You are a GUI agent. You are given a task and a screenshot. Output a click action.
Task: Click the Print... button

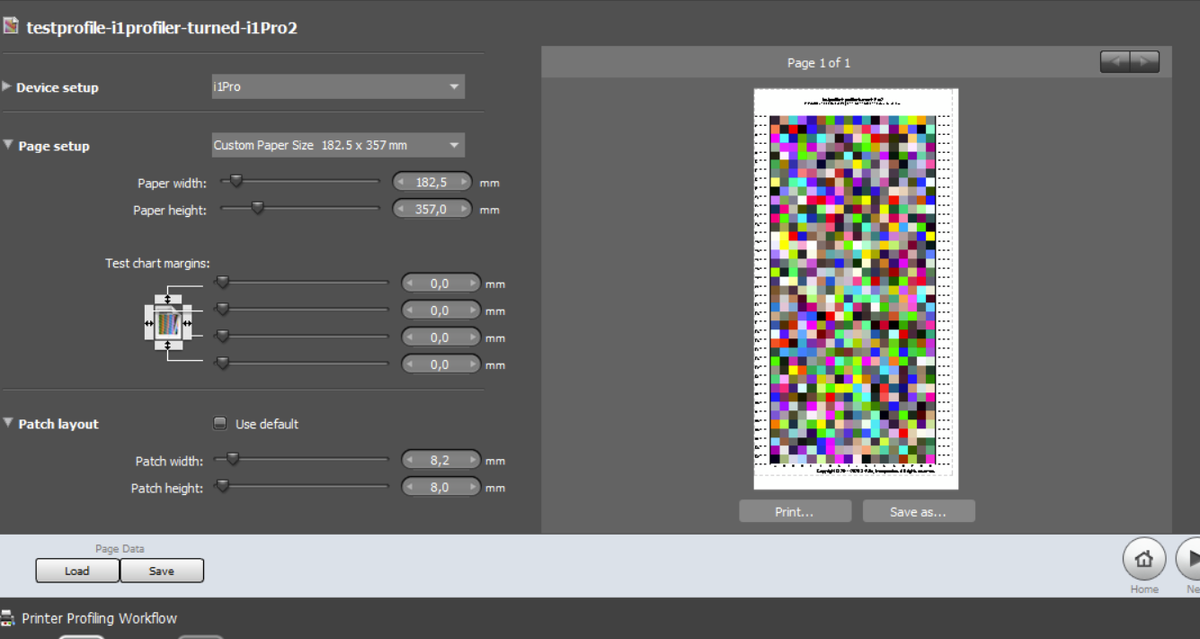795,511
